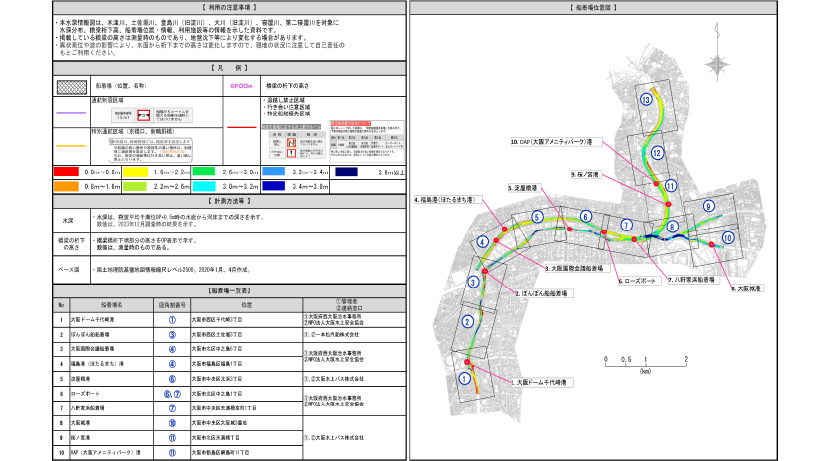Screen dimensions: 831x461
Task: Click the 【凡 例】 section header
Action: point(229,68)
